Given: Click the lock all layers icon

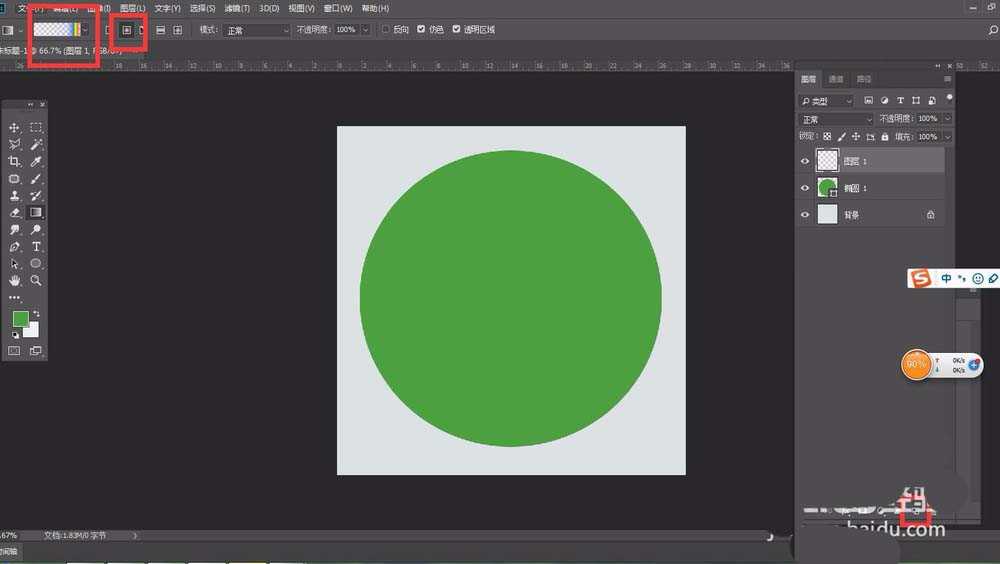Looking at the screenshot, I should pyautogui.click(x=887, y=136).
